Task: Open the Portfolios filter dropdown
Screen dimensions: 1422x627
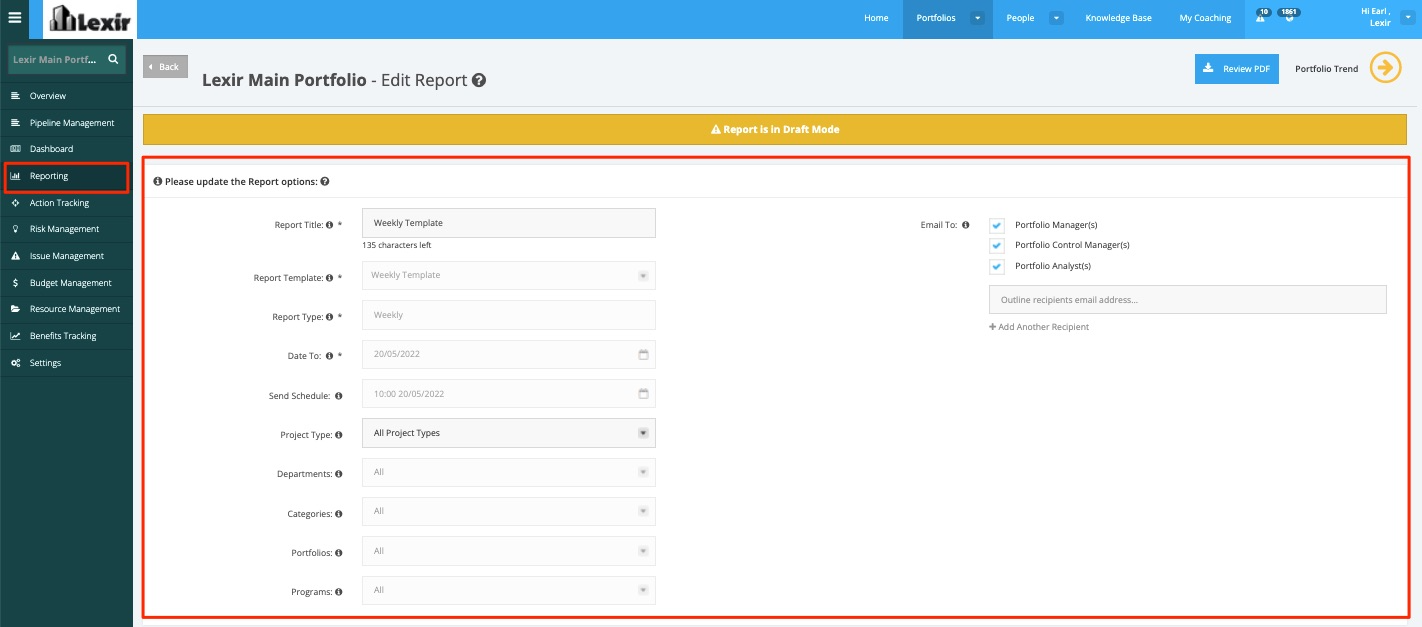Action: [509, 551]
